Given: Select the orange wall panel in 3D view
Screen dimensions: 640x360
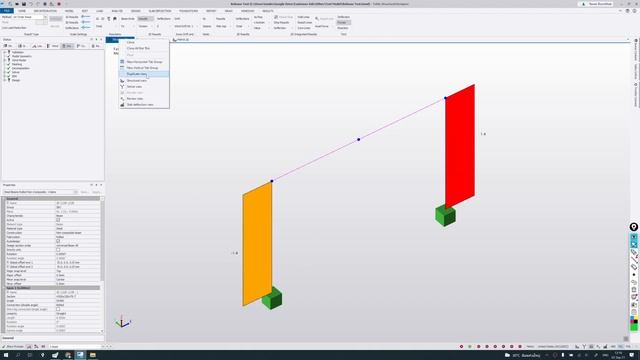Looking at the screenshot, I should click(257, 244).
